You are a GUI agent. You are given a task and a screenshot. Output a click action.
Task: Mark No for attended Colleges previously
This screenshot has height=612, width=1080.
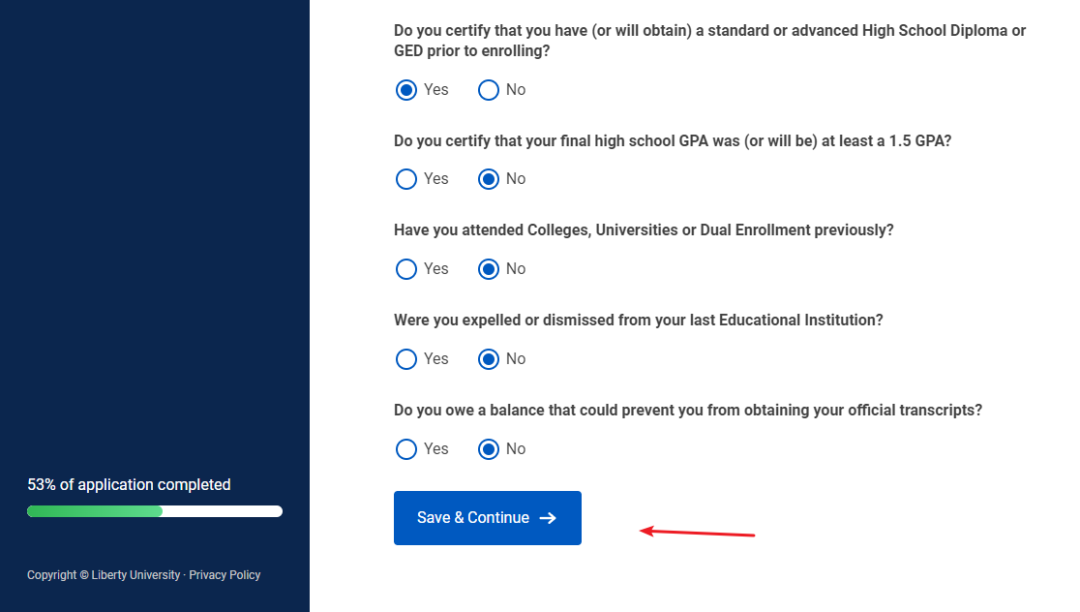(488, 269)
